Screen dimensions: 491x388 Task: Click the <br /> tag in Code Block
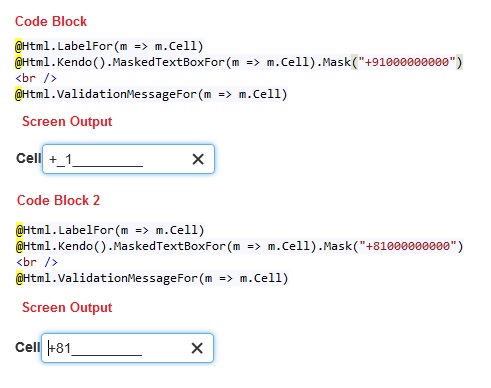pyautogui.click(x=36, y=78)
